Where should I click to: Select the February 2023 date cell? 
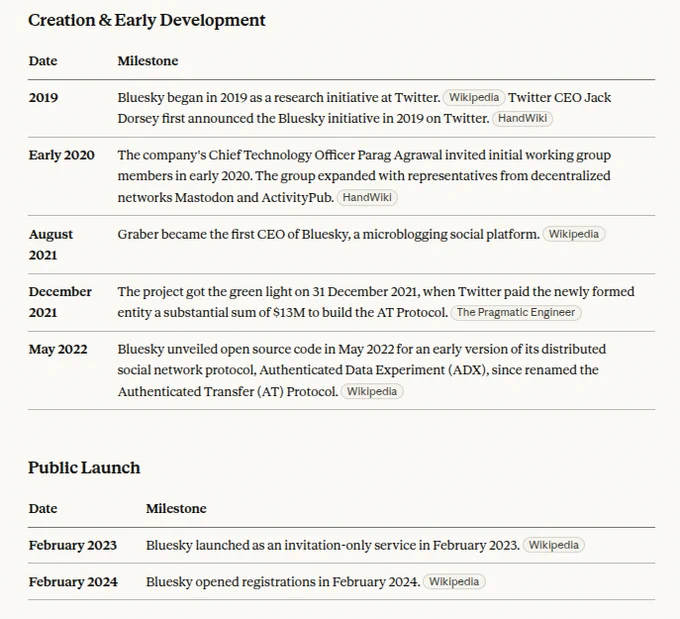pyautogui.click(x=73, y=545)
